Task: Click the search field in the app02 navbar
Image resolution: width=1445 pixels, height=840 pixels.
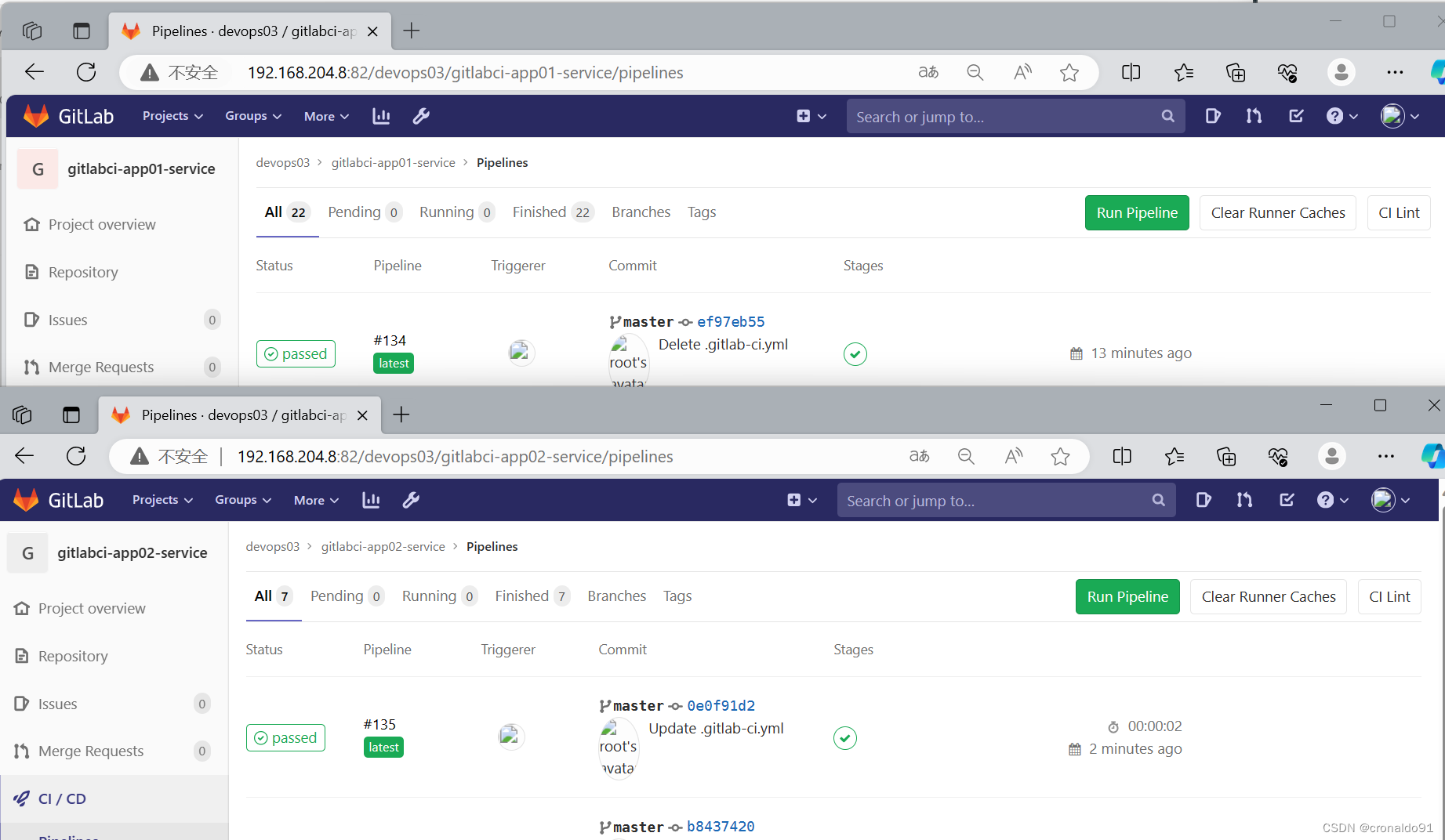Action: click(1006, 500)
